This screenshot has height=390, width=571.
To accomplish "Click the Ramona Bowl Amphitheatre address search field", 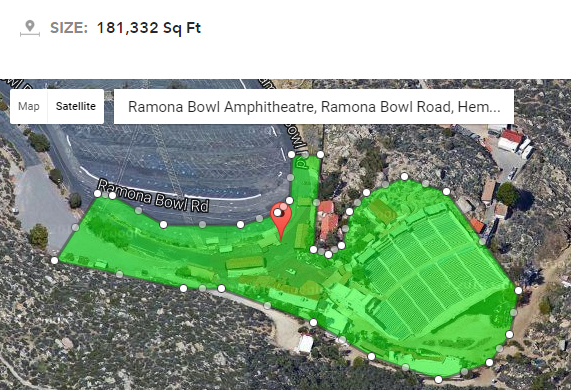I will coord(314,107).
